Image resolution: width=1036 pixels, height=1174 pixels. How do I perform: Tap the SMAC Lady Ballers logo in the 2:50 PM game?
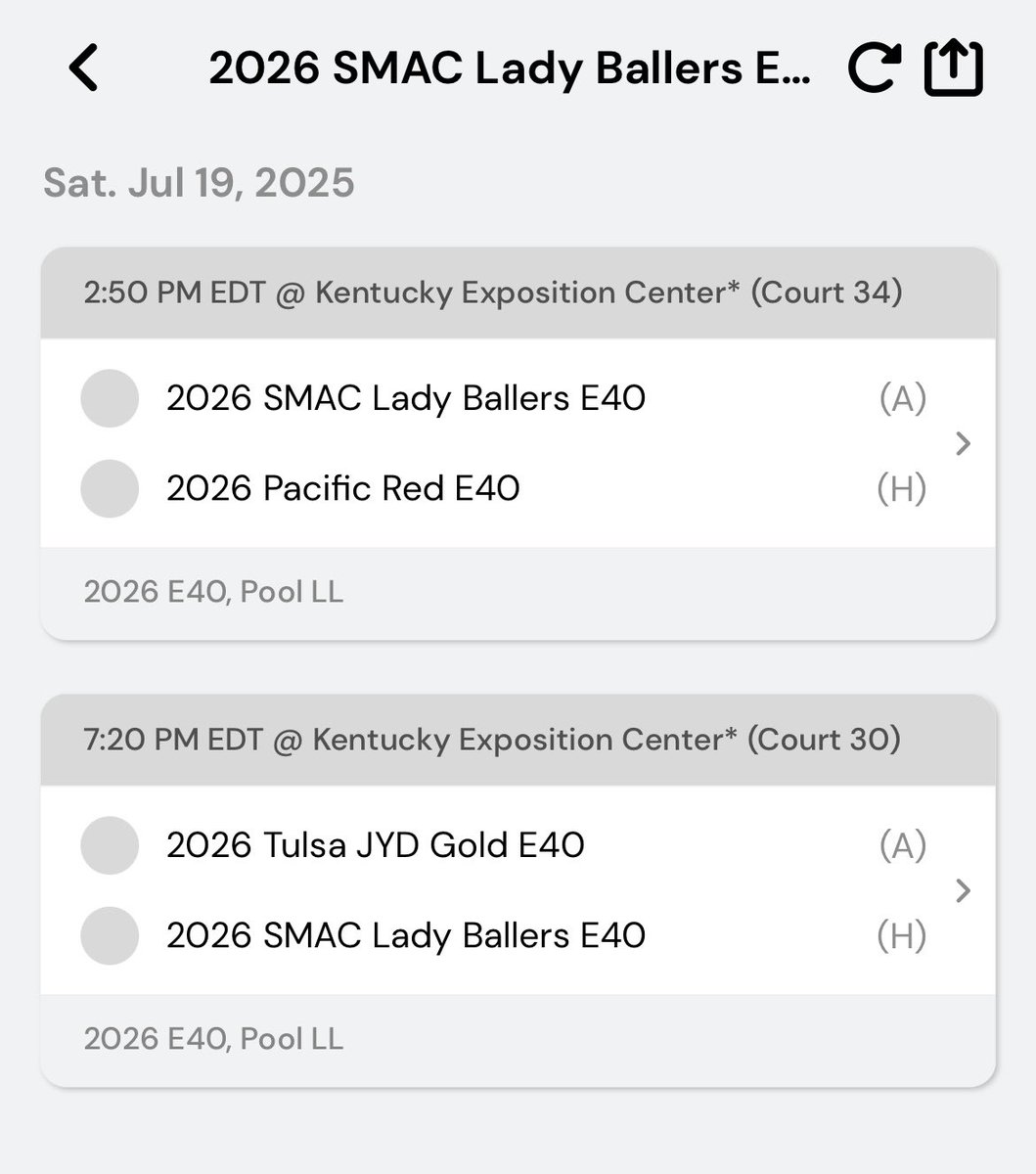[110, 398]
